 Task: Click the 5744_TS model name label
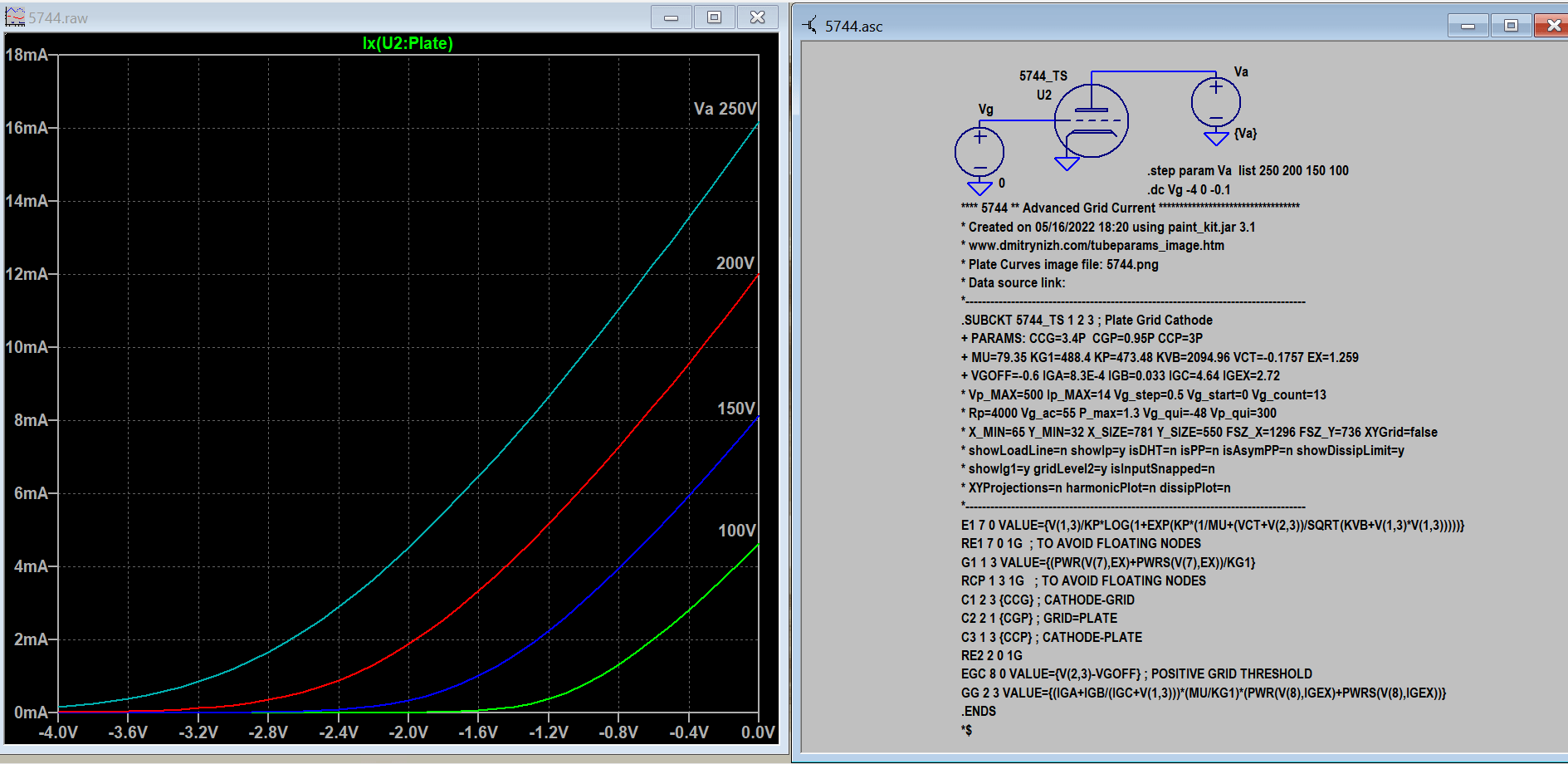click(1043, 76)
